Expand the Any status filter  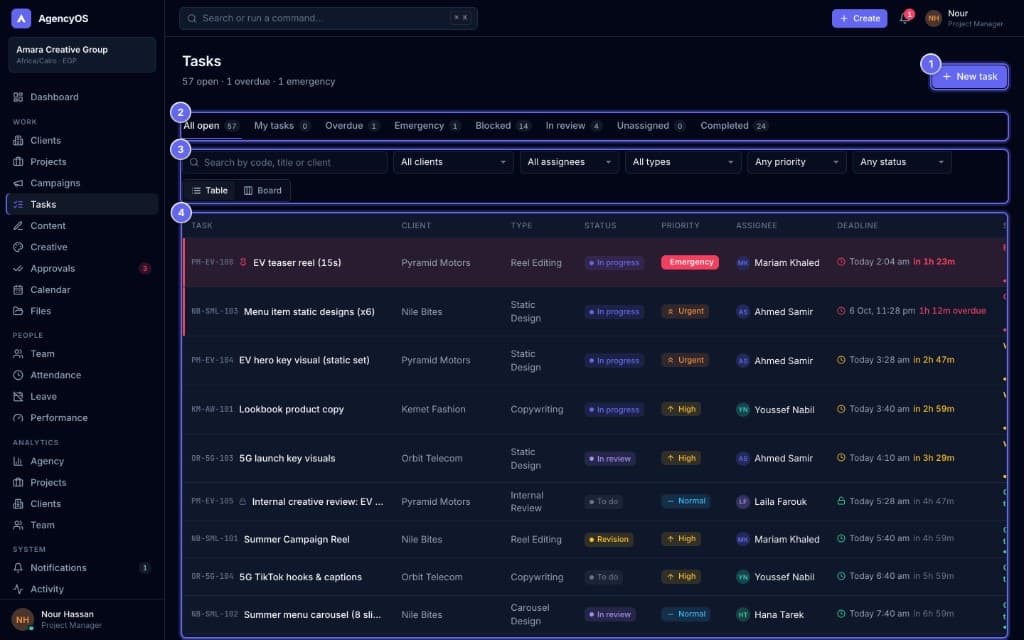pos(902,162)
